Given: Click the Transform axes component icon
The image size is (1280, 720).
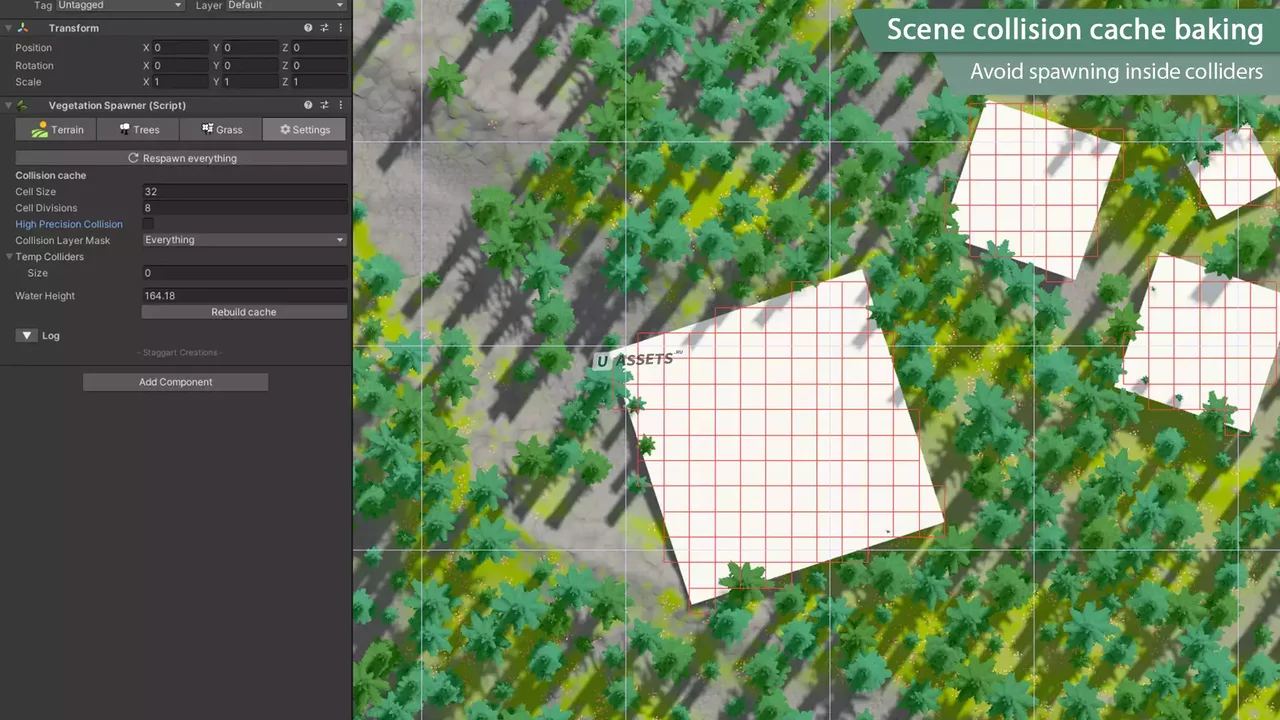Looking at the screenshot, I should (x=23, y=28).
